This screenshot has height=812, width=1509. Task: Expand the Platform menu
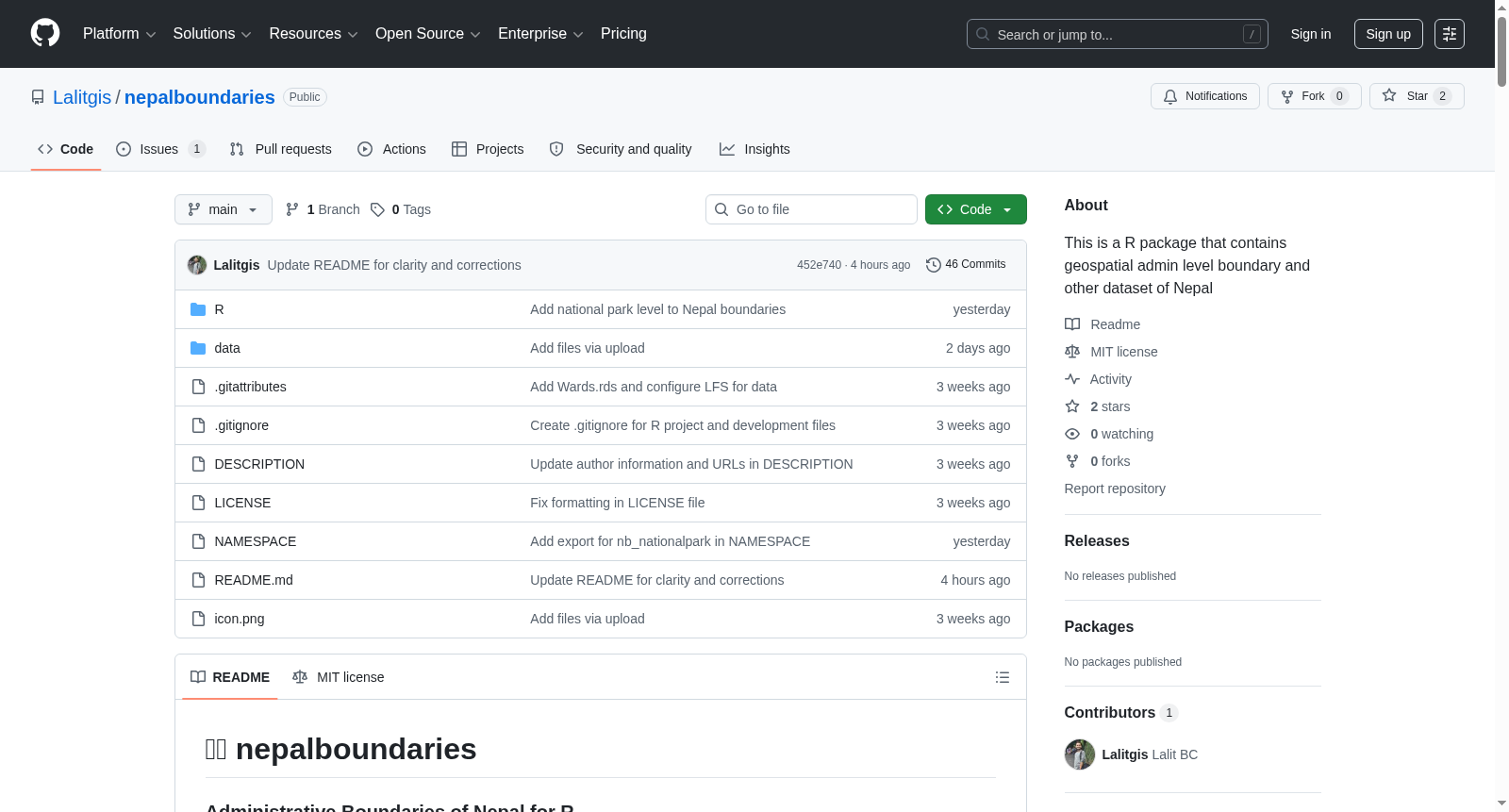pos(119,34)
